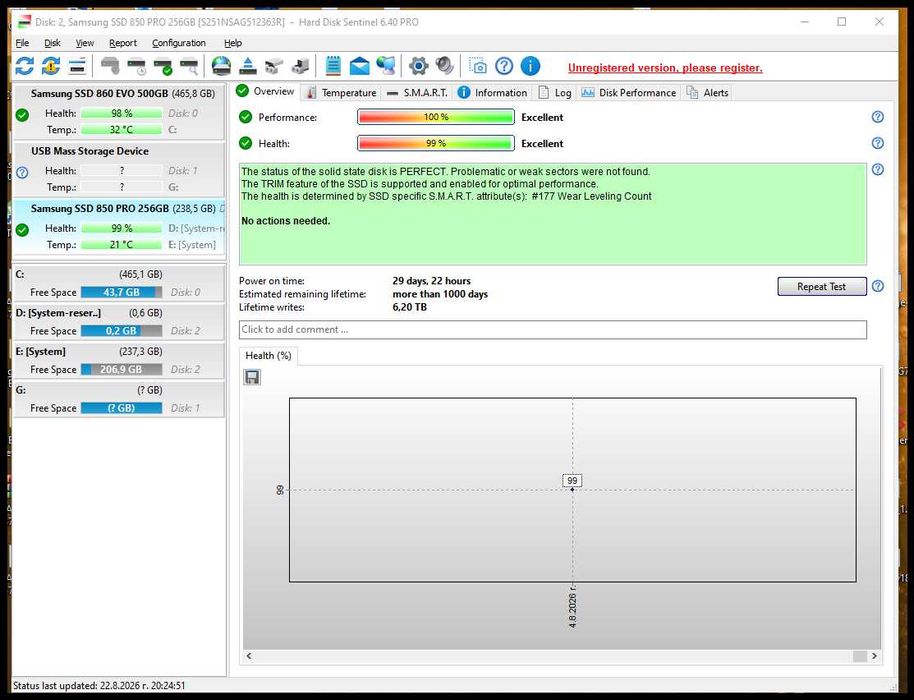
Task: Select the USB Mass Storage Device entry
Action: [118, 170]
